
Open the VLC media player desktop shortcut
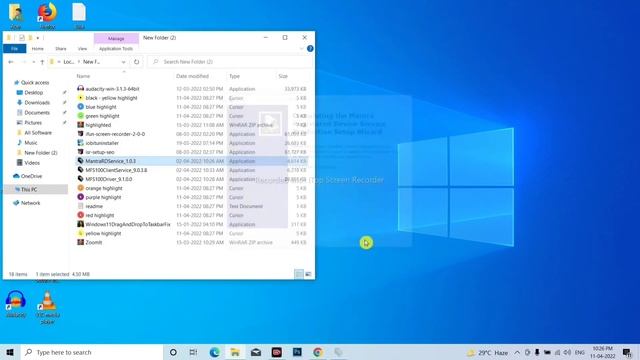tap(47, 307)
